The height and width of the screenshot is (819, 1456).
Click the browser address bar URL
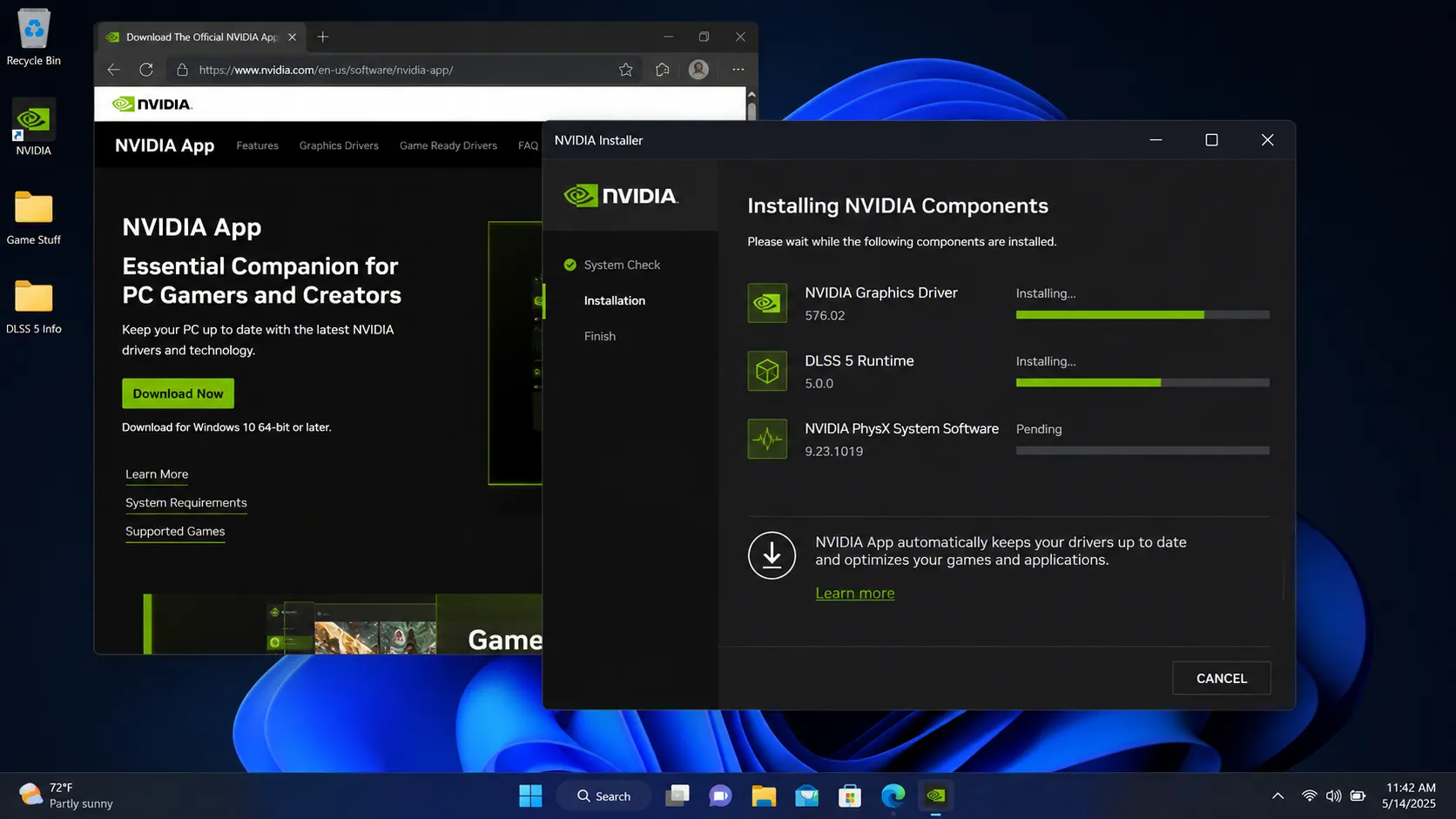[x=326, y=70]
